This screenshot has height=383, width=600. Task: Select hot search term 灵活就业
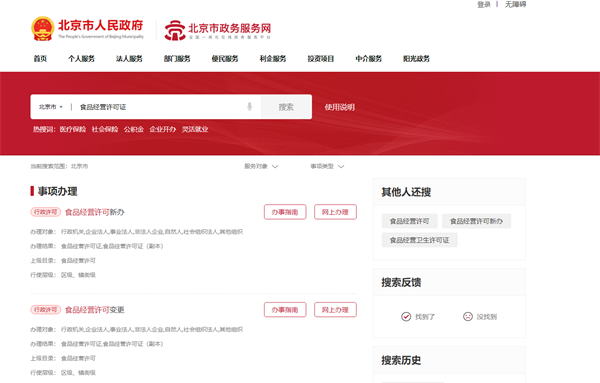click(x=195, y=129)
